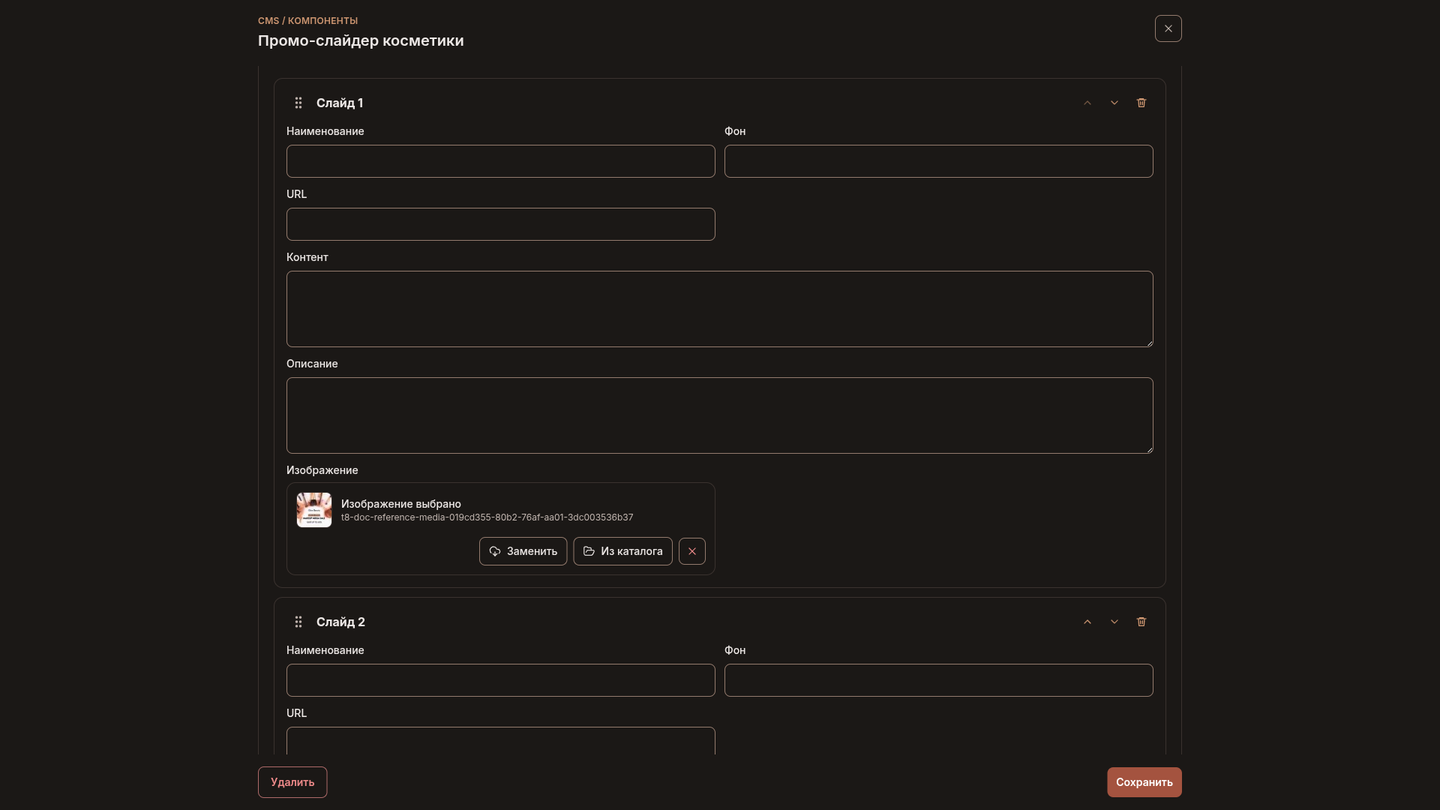Click the Промо-слайдер косметики title
Image resolution: width=1440 pixels, height=810 pixels.
(361, 41)
